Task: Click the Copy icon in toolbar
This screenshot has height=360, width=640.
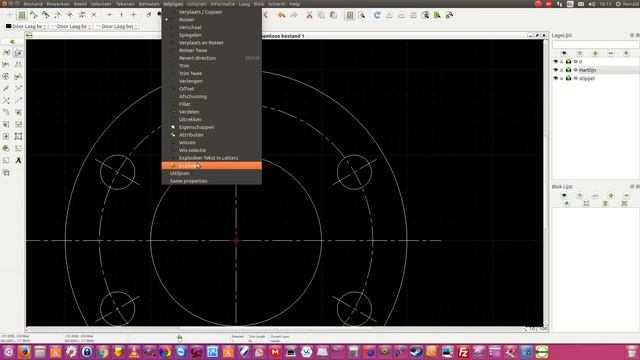Action: (321, 16)
